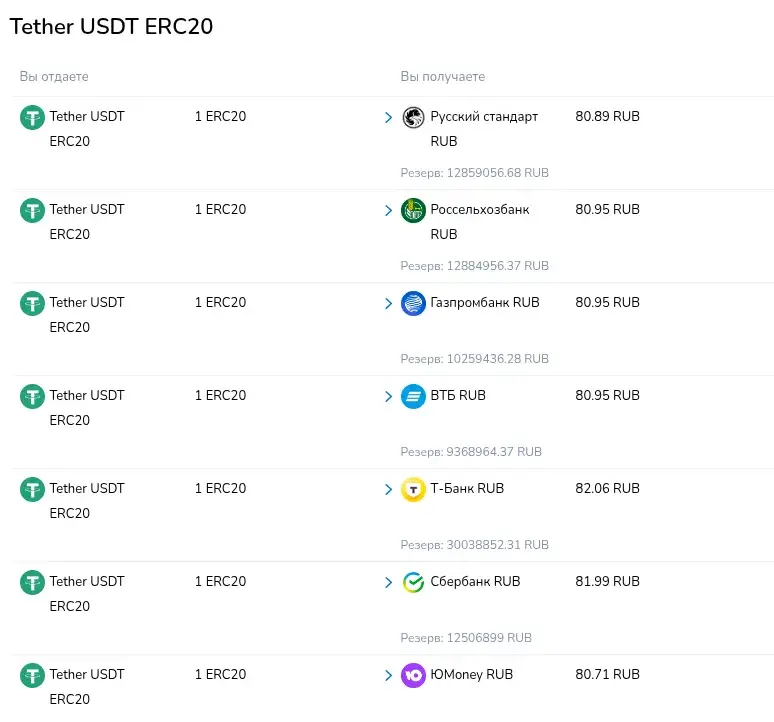Click the 'Вы отдаете' column header
The width and height of the screenshot is (774, 722).
click(54, 76)
